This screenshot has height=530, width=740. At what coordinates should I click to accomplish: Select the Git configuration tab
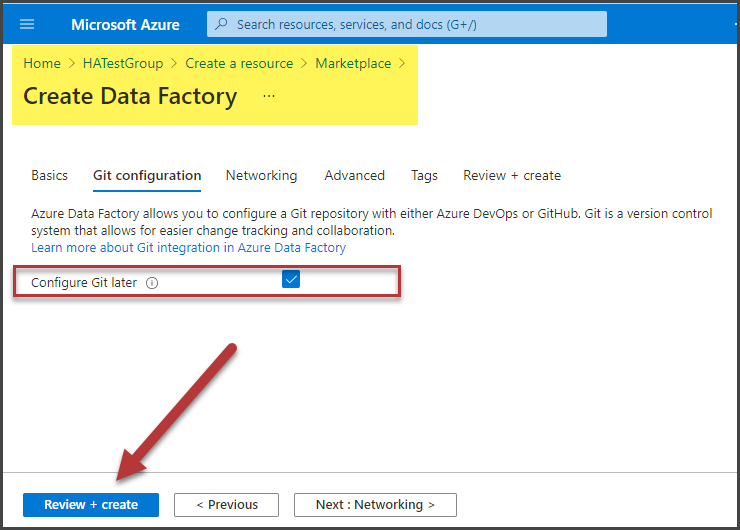(147, 176)
